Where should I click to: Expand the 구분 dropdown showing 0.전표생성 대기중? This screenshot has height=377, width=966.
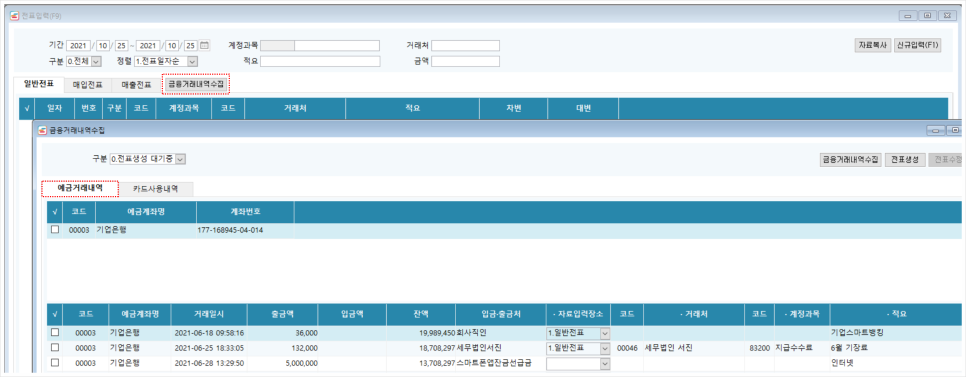pos(180,159)
